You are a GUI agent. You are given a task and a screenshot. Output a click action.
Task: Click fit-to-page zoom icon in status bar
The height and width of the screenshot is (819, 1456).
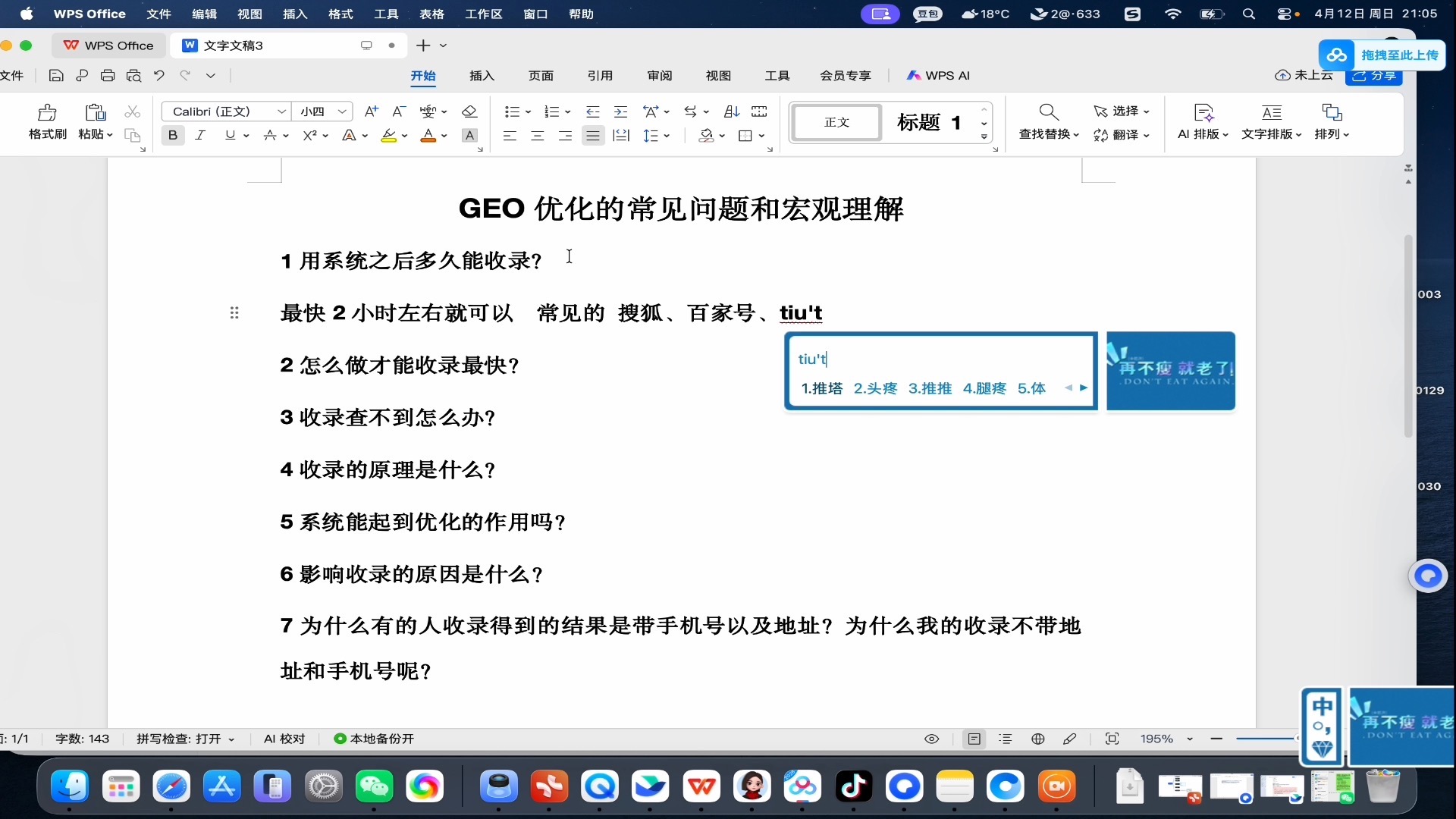tap(1112, 739)
